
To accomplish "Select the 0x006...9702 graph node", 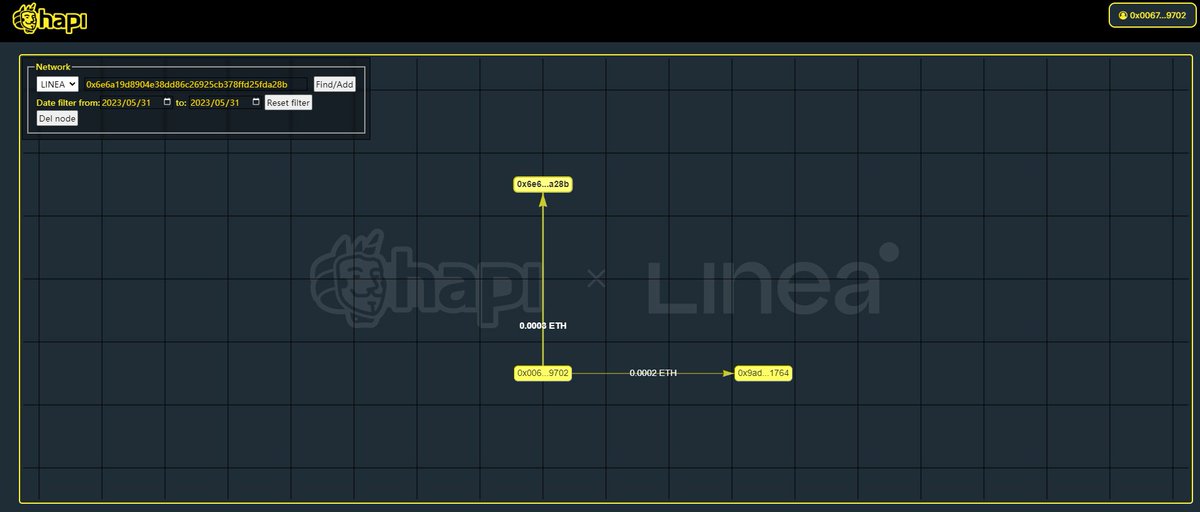I will (x=543, y=373).
